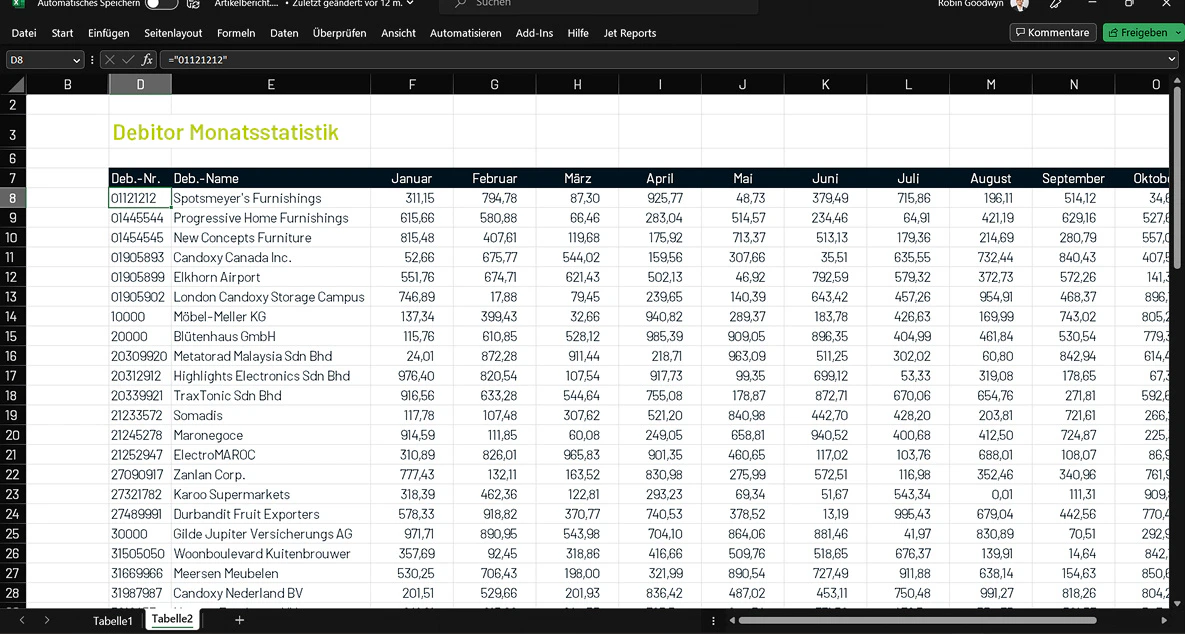Viewport: 1185px width, 634px height.
Task: Click vertical scrollbar down arrow
Action: (1177, 603)
